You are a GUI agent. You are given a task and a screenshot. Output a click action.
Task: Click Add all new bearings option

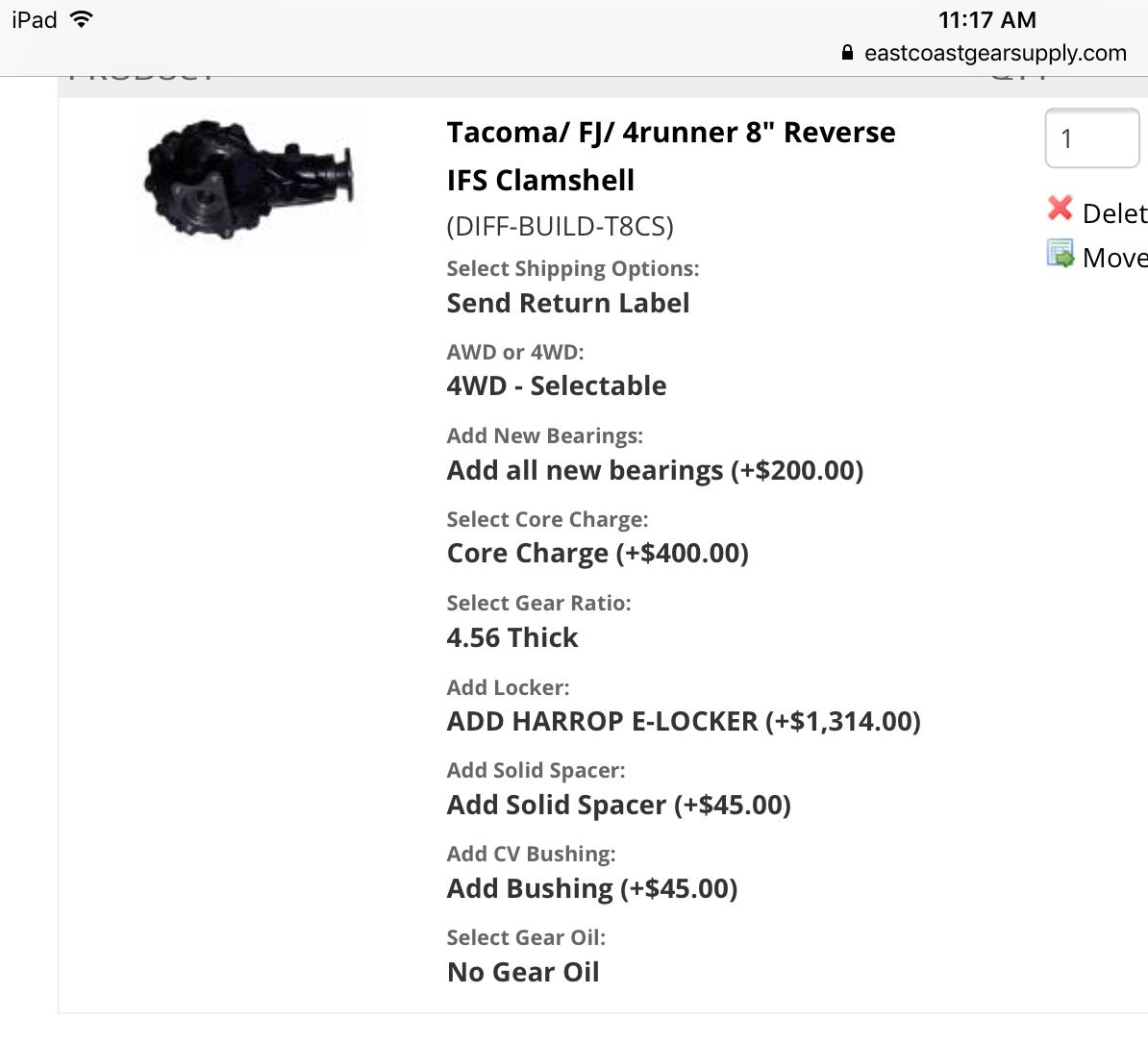click(x=656, y=470)
